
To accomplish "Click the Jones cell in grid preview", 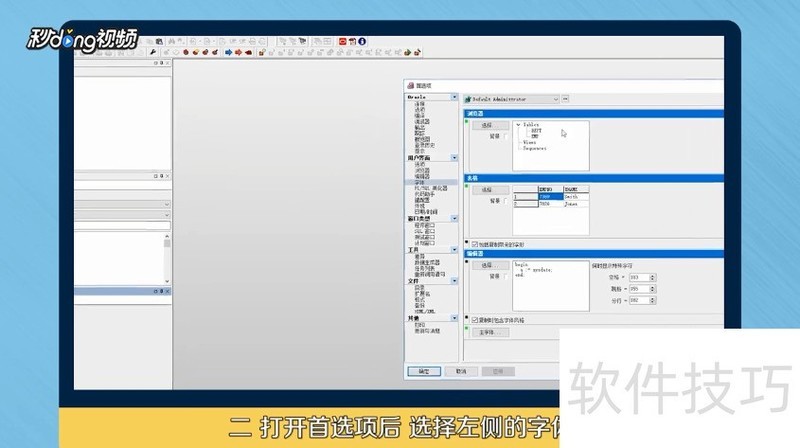I will click(x=576, y=204).
